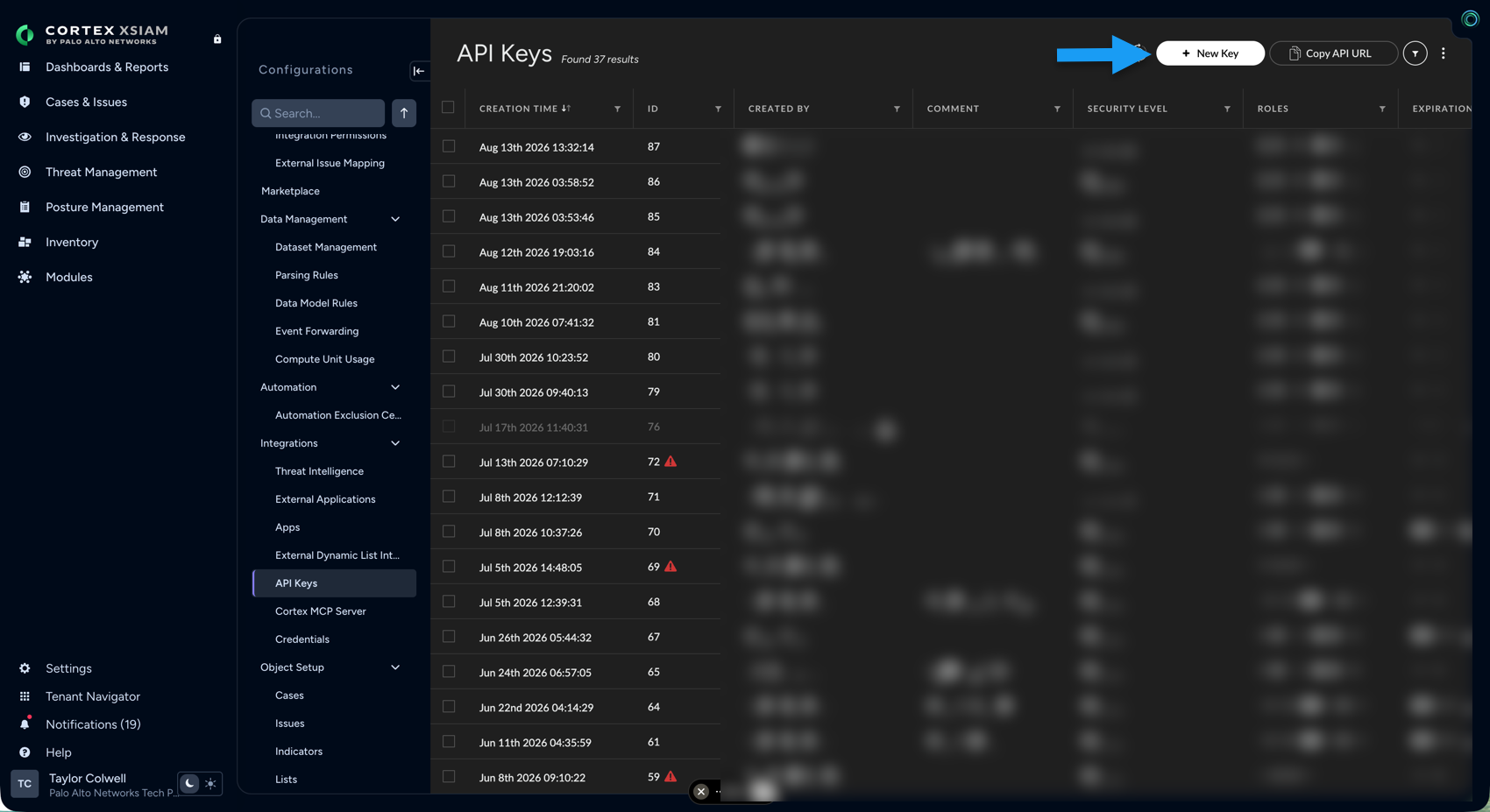Image resolution: width=1490 pixels, height=812 pixels.
Task: Select the checkbox for key ID 87
Action: [x=449, y=146]
